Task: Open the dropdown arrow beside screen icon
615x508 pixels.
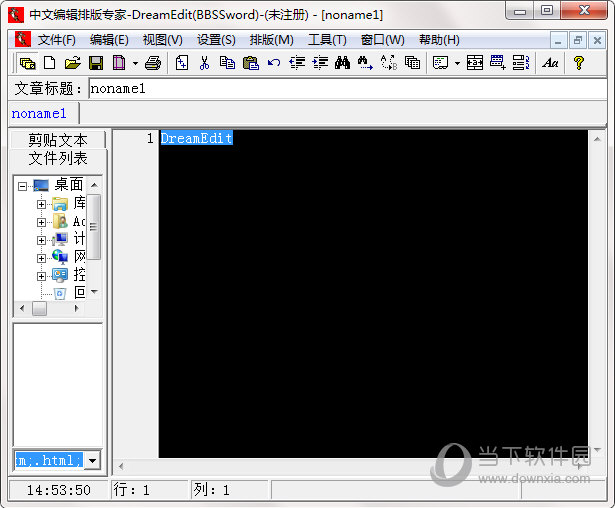Action: 457,63
